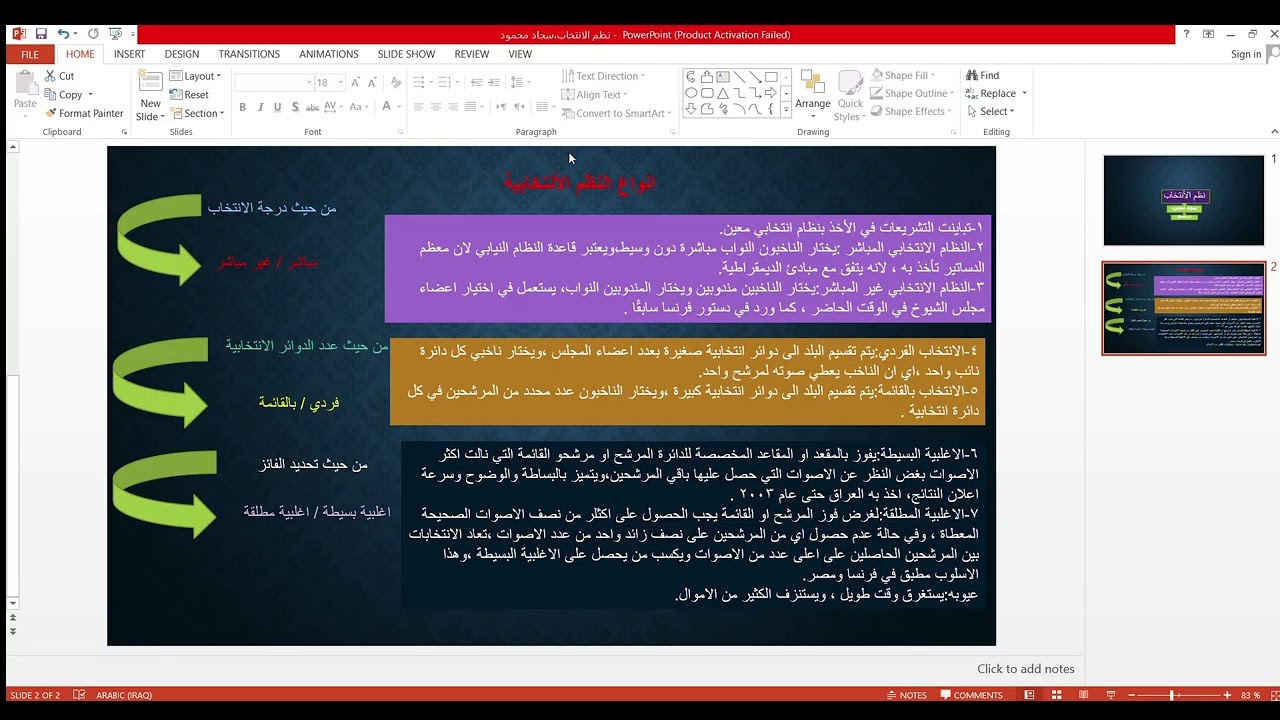Image resolution: width=1280 pixels, height=720 pixels.
Task: Select the triangle shape in shapes gallery
Action: (x=723, y=93)
